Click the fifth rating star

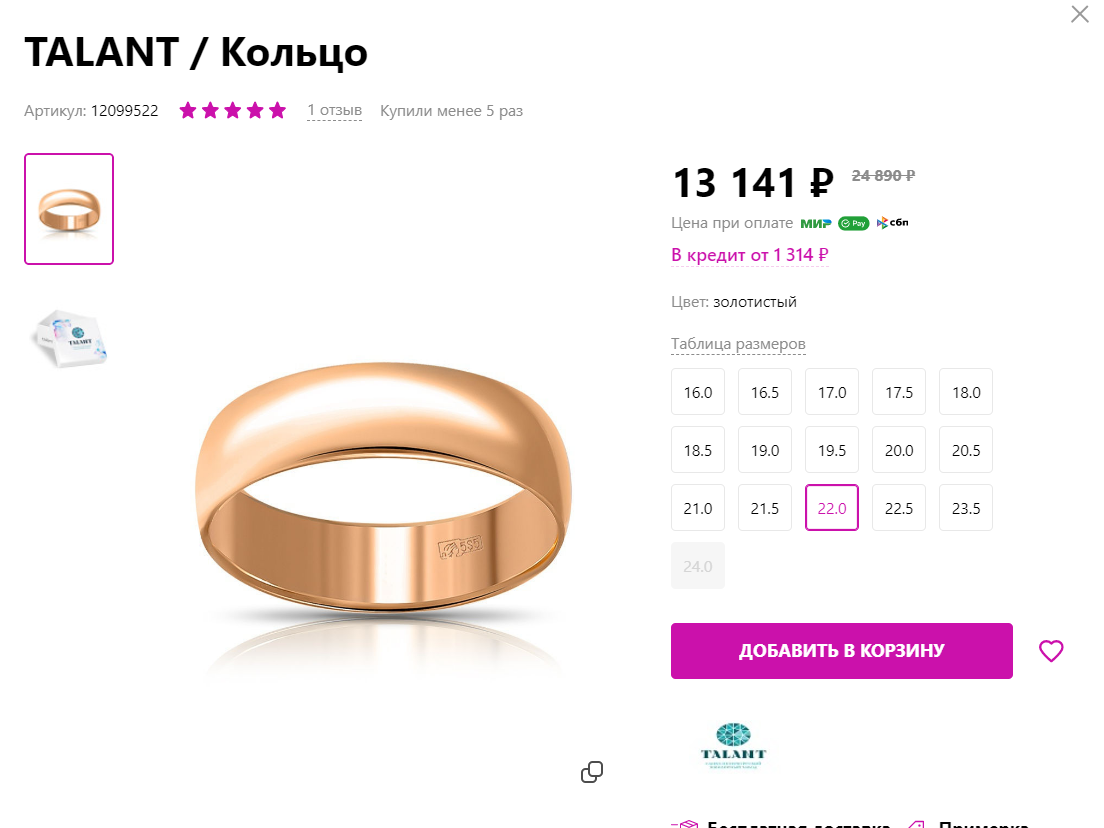pos(276,110)
